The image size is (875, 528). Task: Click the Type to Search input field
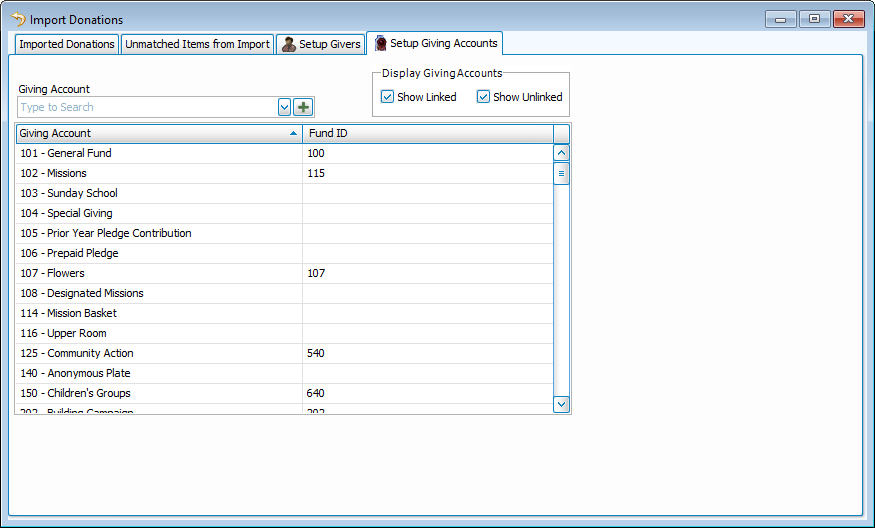click(145, 107)
